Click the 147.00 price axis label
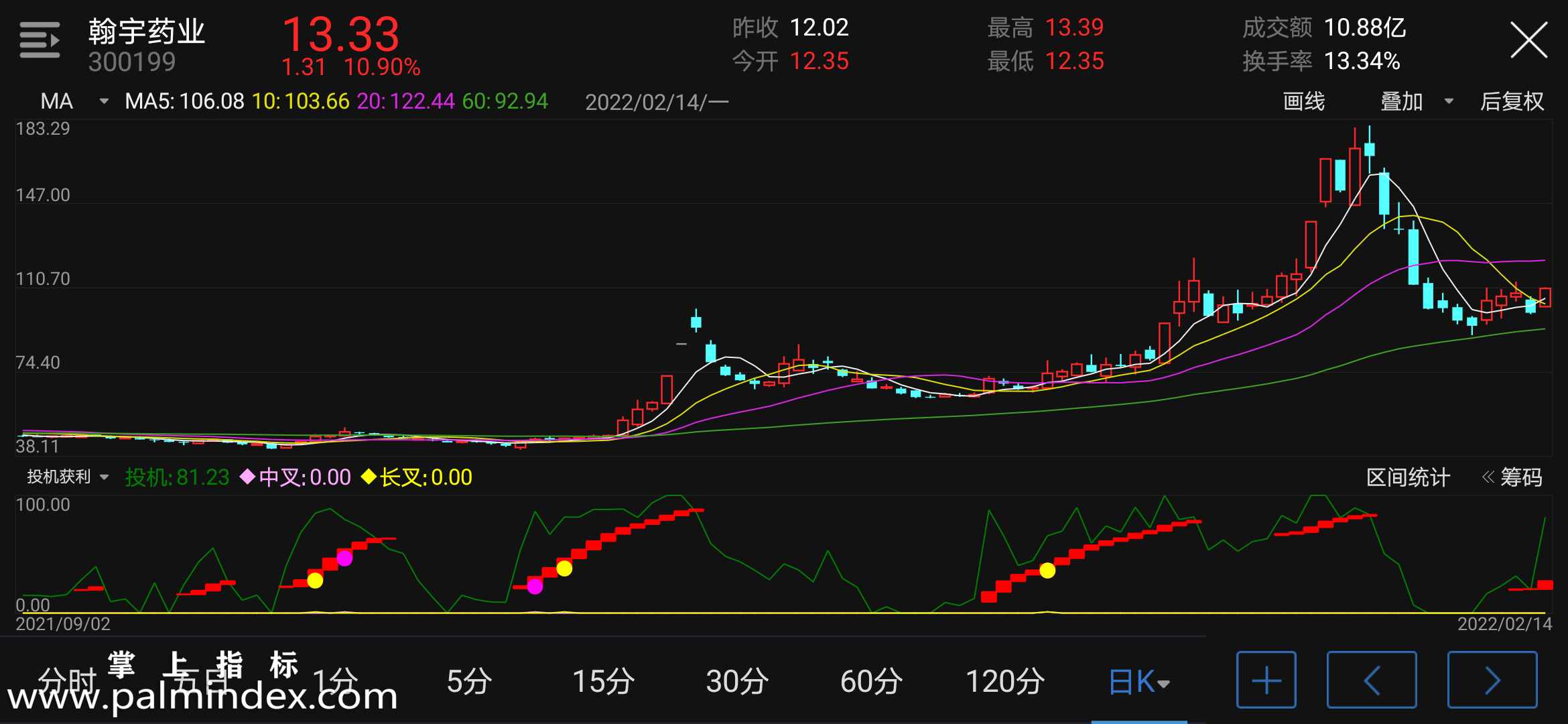The height and width of the screenshot is (724, 1568). tap(43, 195)
